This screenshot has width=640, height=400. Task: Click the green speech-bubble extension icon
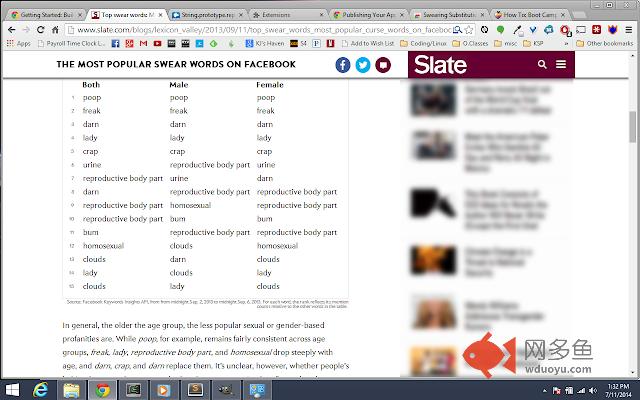point(500,30)
